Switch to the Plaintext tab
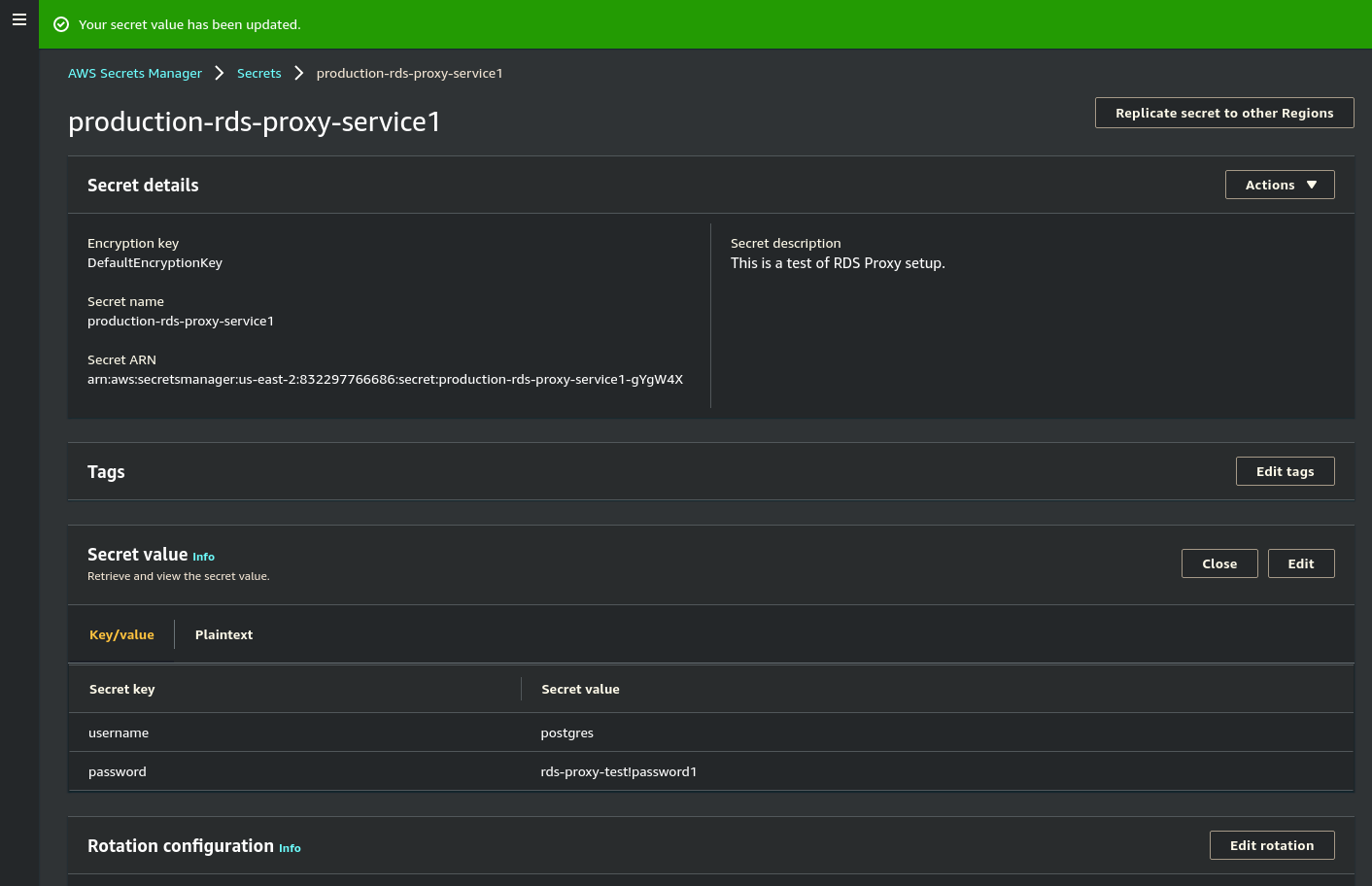The width and height of the screenshot is (1372, 886). click(223, 634)
